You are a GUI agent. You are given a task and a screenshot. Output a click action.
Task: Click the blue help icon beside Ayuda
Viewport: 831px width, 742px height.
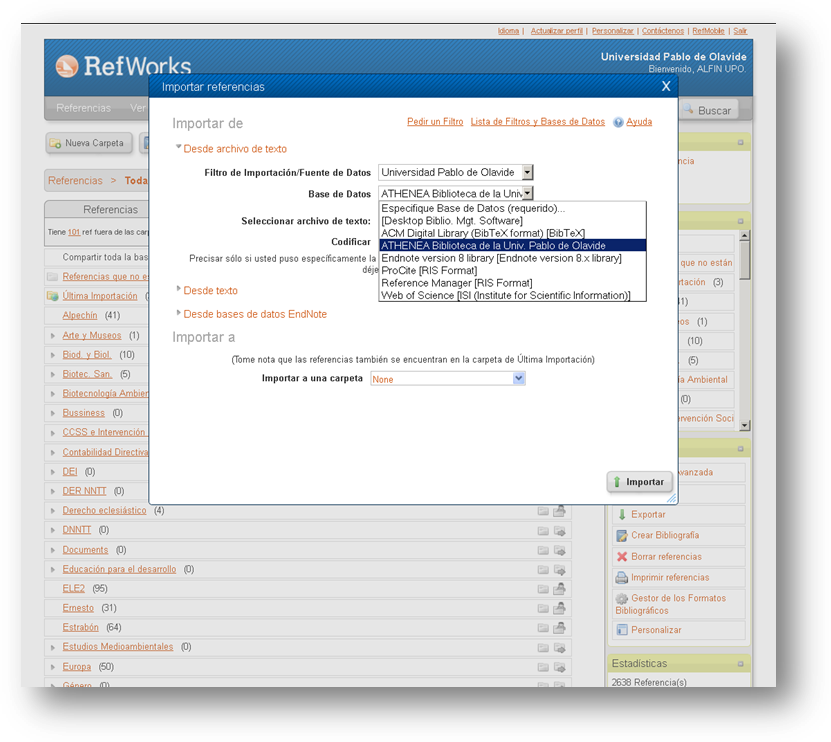tap(618, 122)
